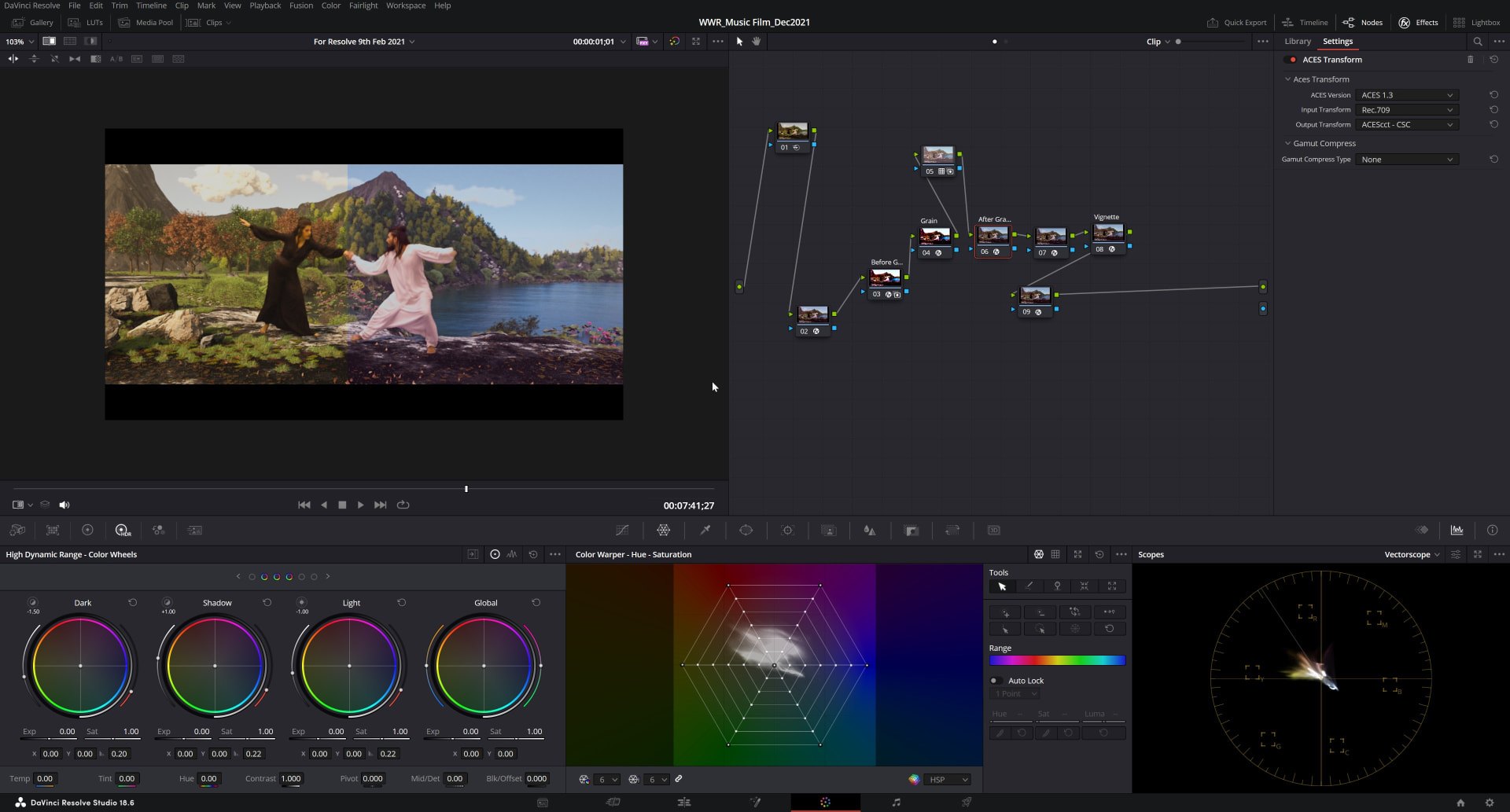Open the Color Warper palette icon
Image resolution: width=1510 pixels, height=812 pixels.
(664, 531)
